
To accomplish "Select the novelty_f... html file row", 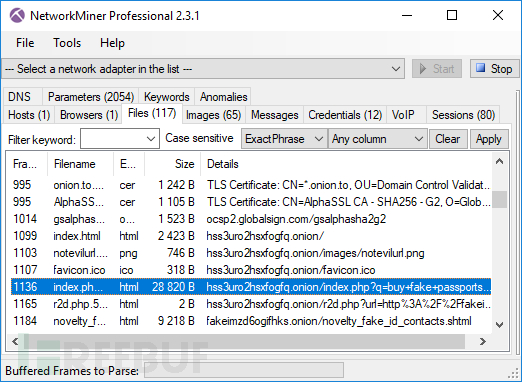I will (251, 321).
